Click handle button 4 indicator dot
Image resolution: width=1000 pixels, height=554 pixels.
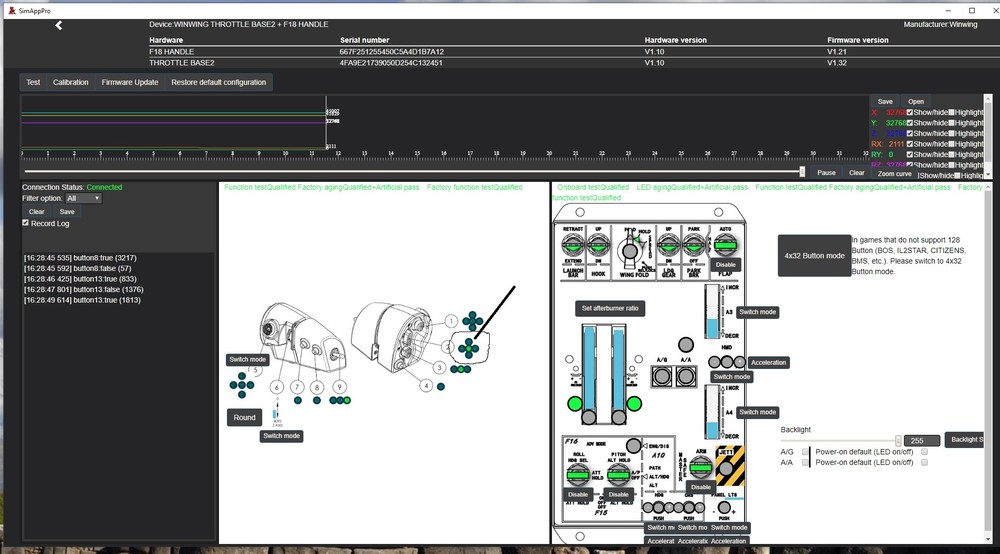pos(441,386)
